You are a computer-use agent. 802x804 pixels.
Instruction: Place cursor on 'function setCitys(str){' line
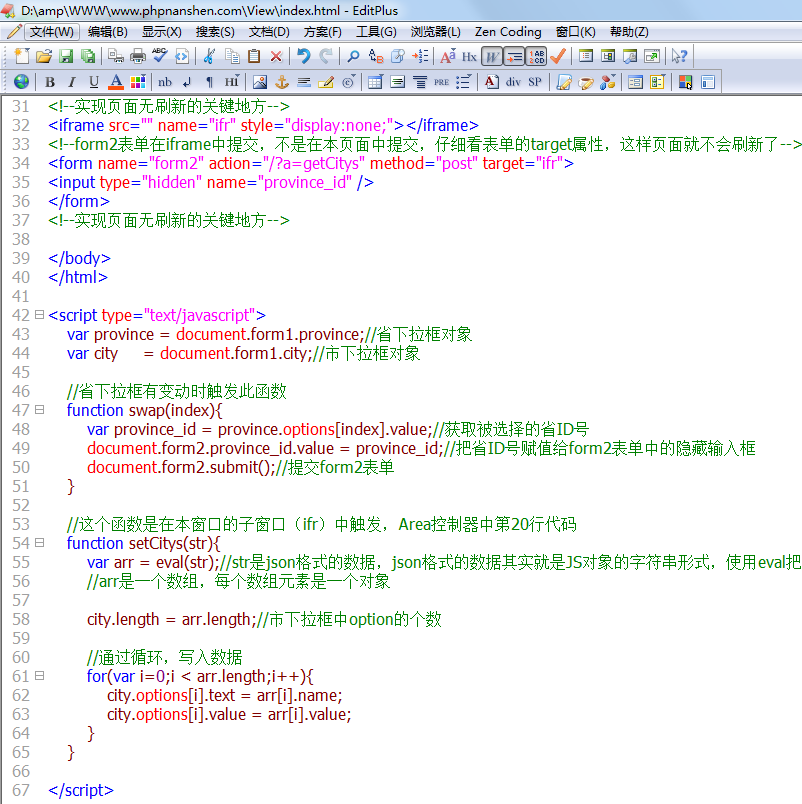(144, 543)
